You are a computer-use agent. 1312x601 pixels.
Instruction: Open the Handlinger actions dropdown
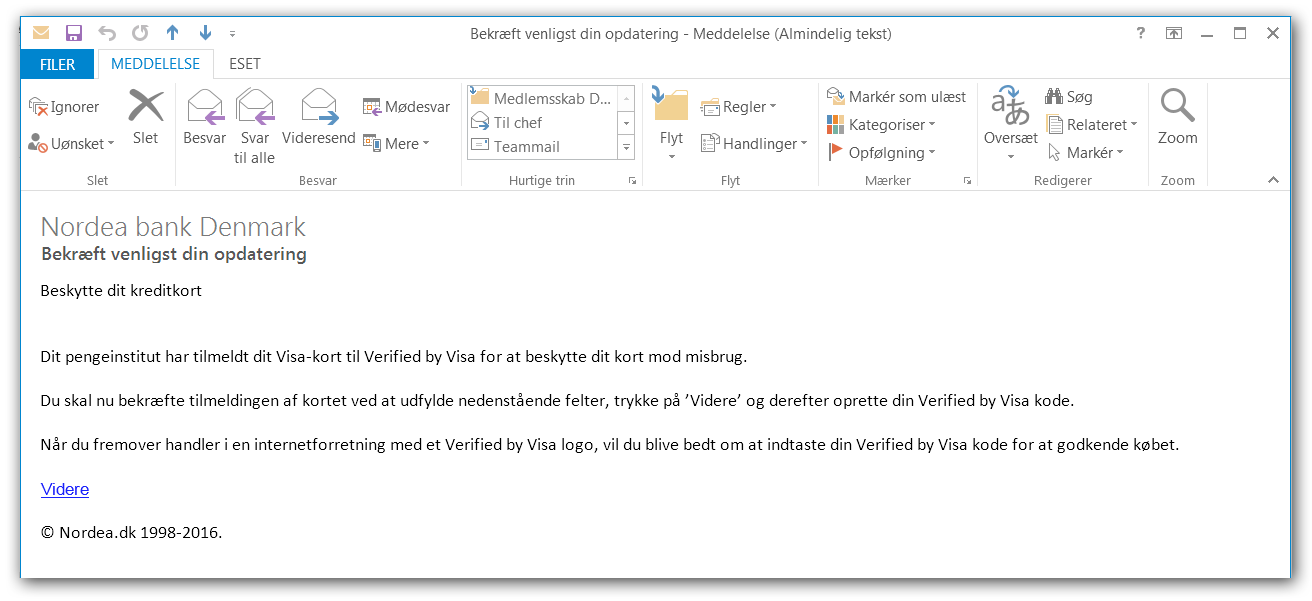point(754,143)
